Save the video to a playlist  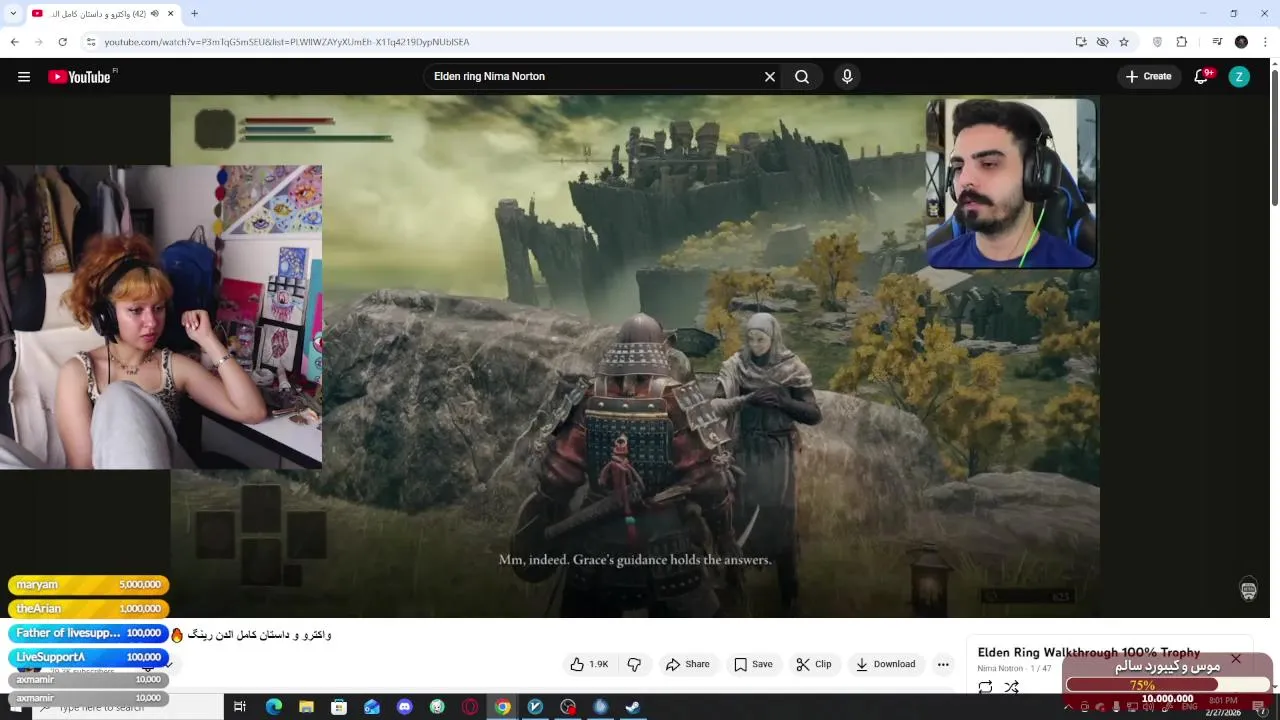point(753,664)
